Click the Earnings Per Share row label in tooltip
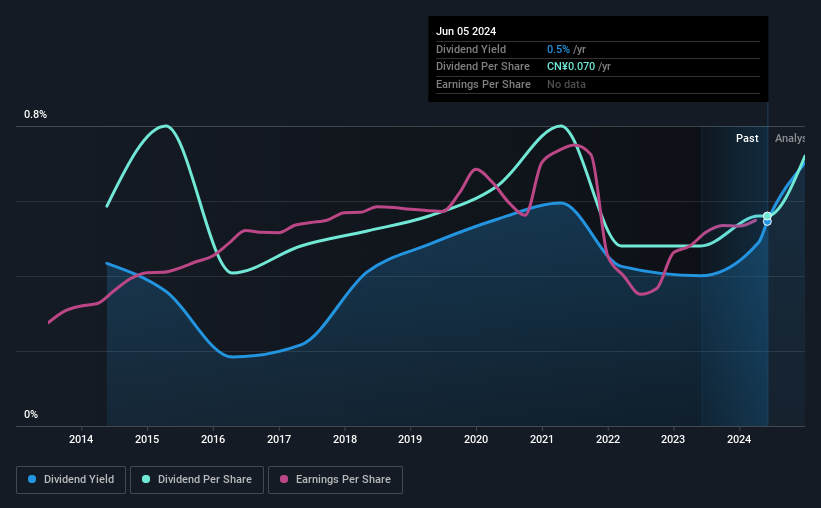This screenshot has width=821, height=508. [x=483, y=84]
